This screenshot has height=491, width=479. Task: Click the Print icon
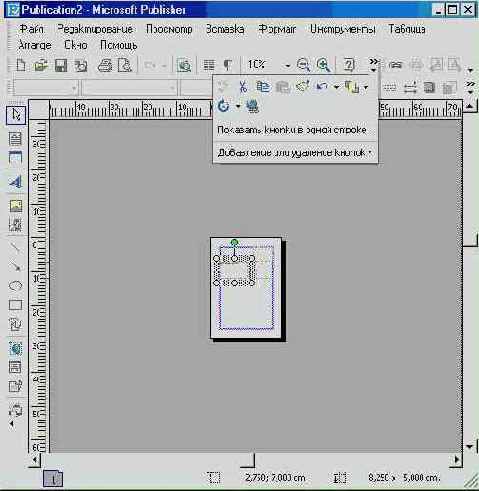105,65
